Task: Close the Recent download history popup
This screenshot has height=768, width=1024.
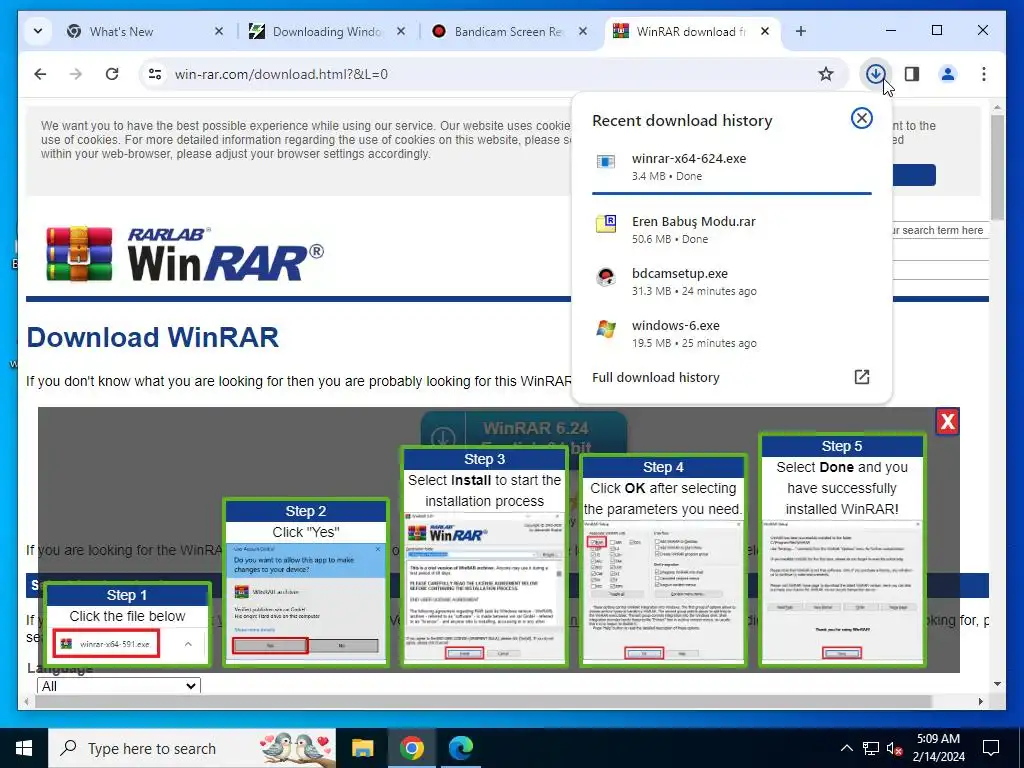Action: coord(861,118)
